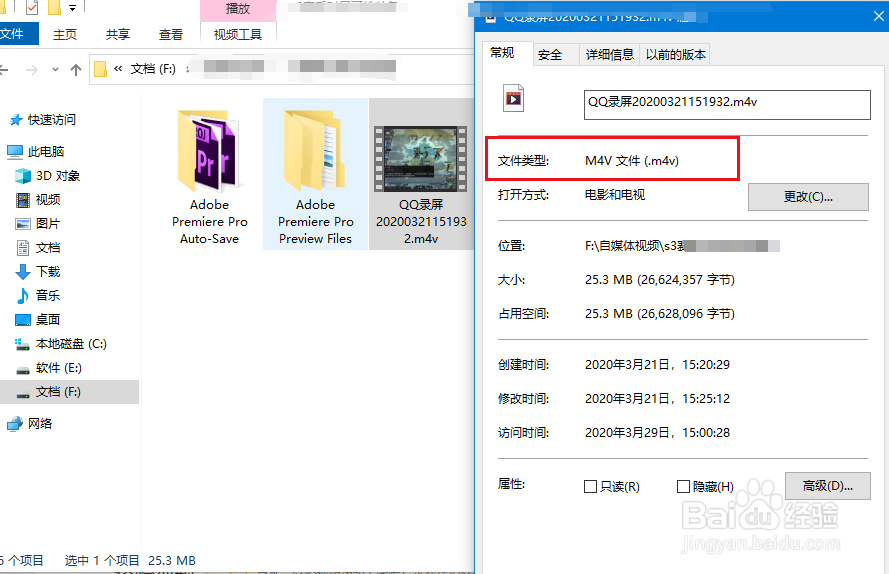
Task: Click the 视频 filmstrip icon in sidebar
Action: (23, 200)
